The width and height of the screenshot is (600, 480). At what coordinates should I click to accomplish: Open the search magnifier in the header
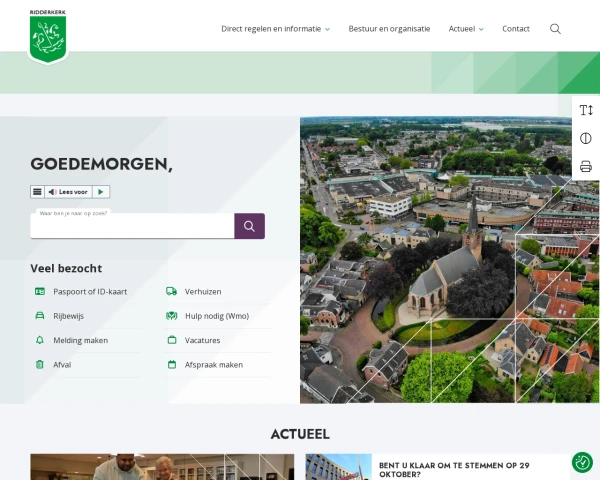click(555, 29)
